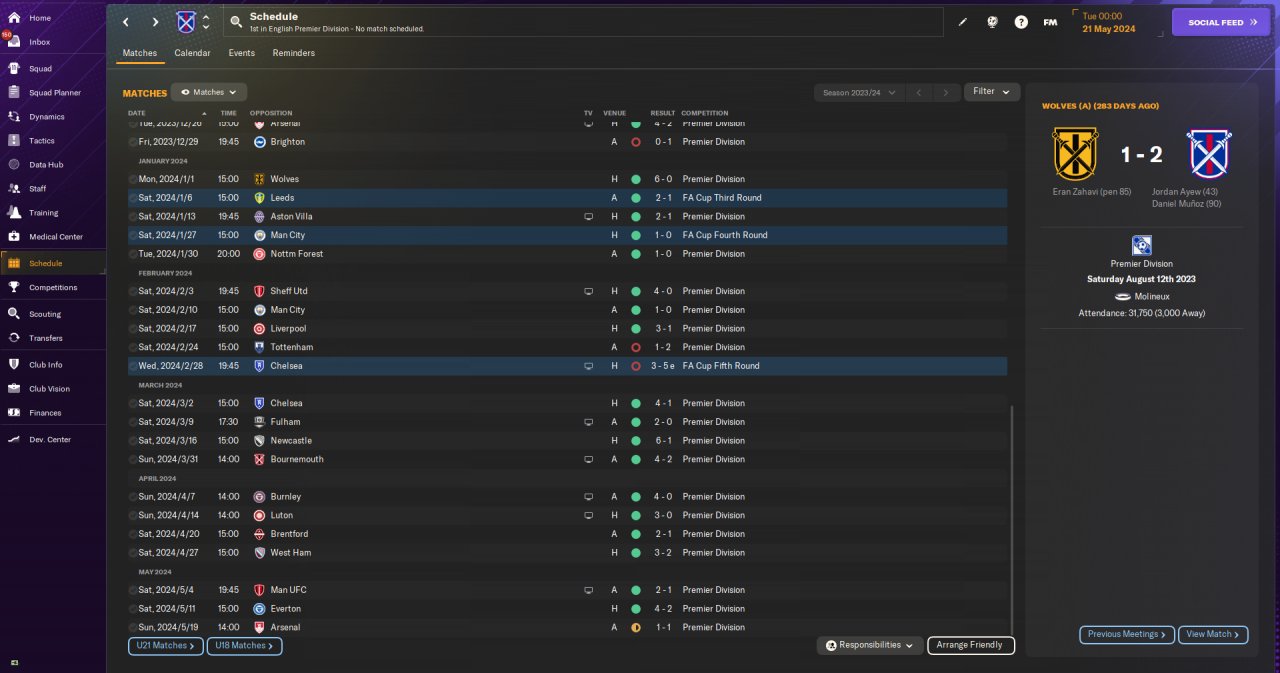Sort by the Competition column header

click(705, 113)
